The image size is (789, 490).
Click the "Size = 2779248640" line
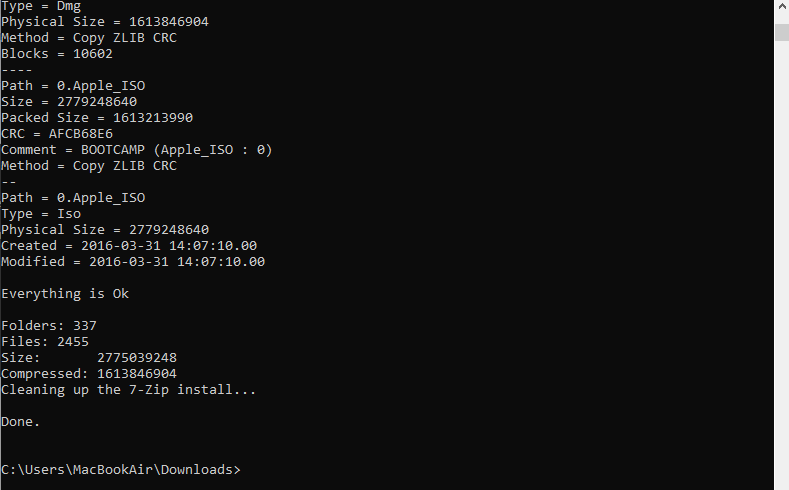(69, 102)
